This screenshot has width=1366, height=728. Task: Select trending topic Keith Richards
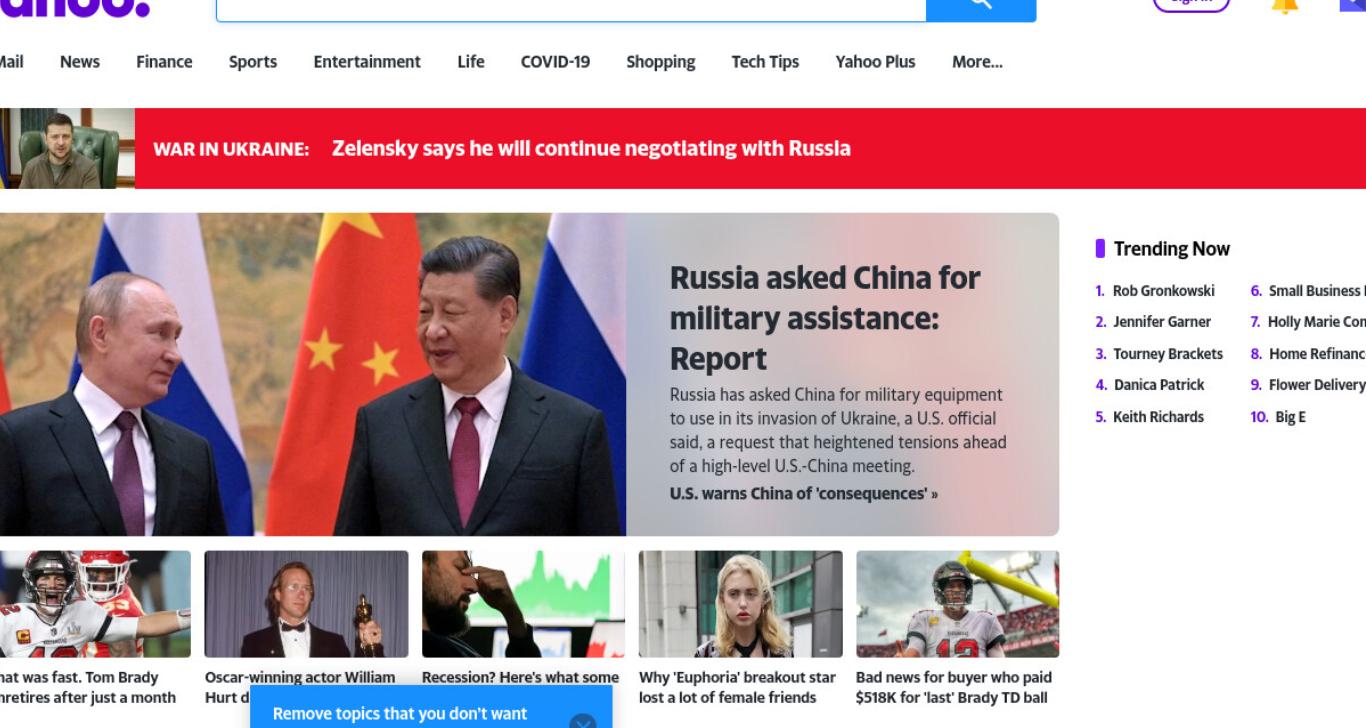pos(1158,417)
